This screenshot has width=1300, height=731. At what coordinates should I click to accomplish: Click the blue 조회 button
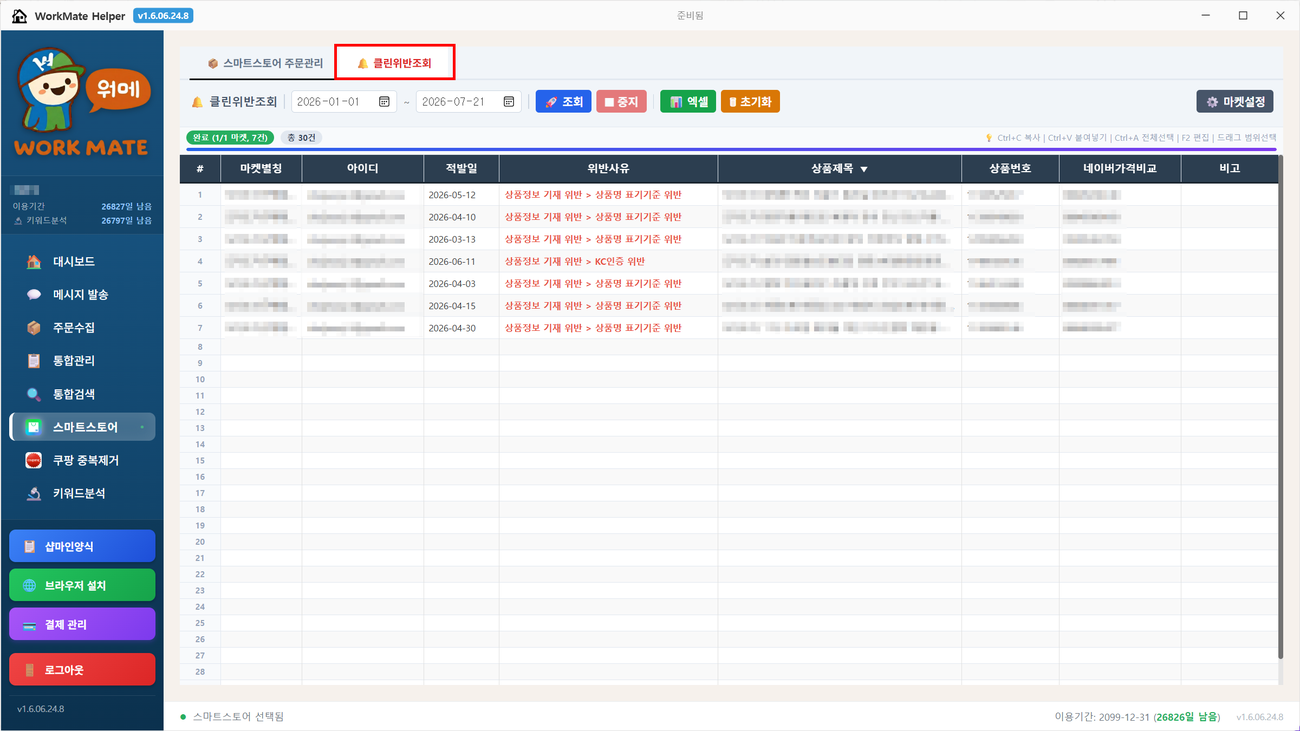tap(563, 102)
